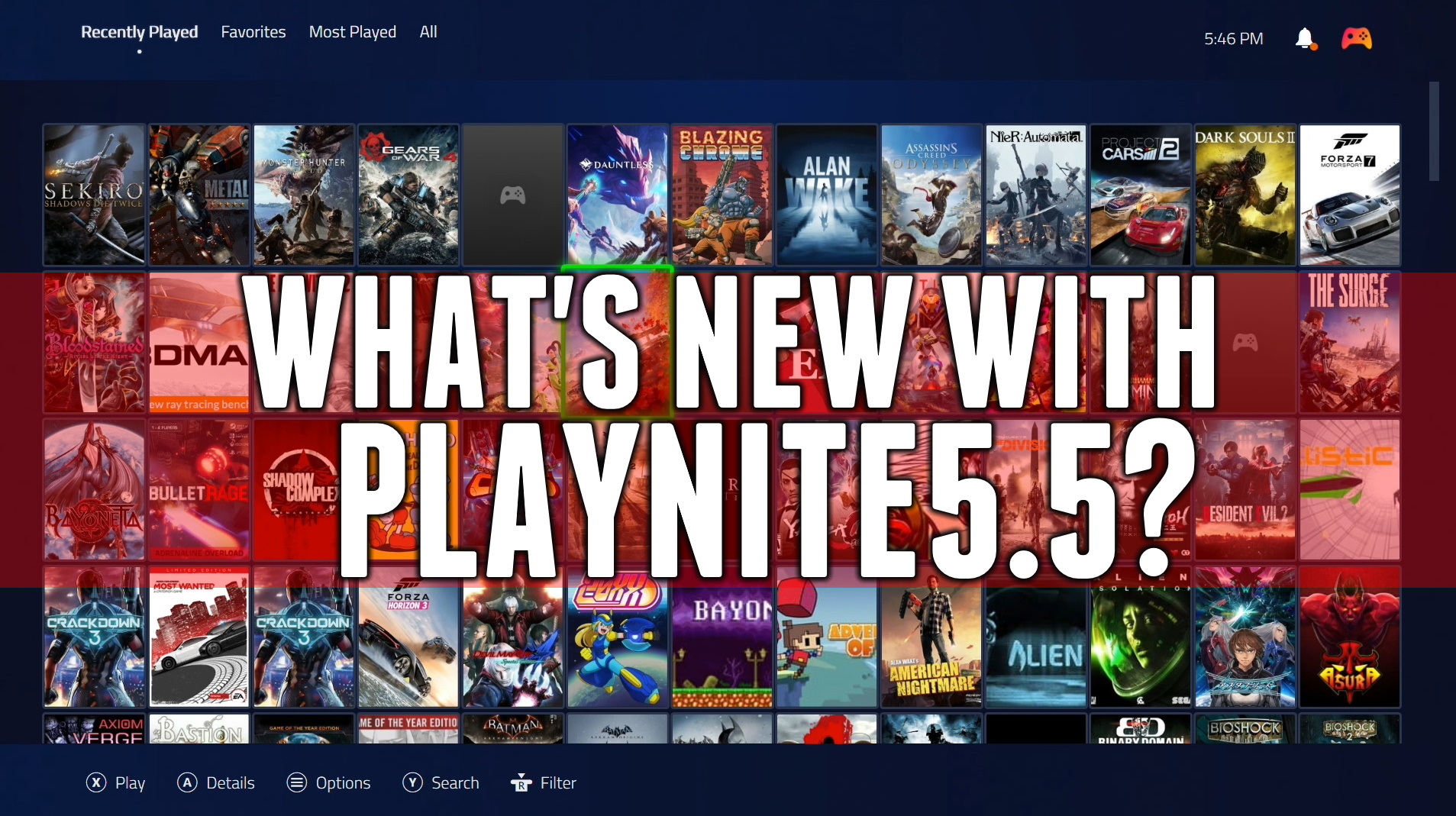Click the A Details button icon
The image size is (1456, 816).
187,782
